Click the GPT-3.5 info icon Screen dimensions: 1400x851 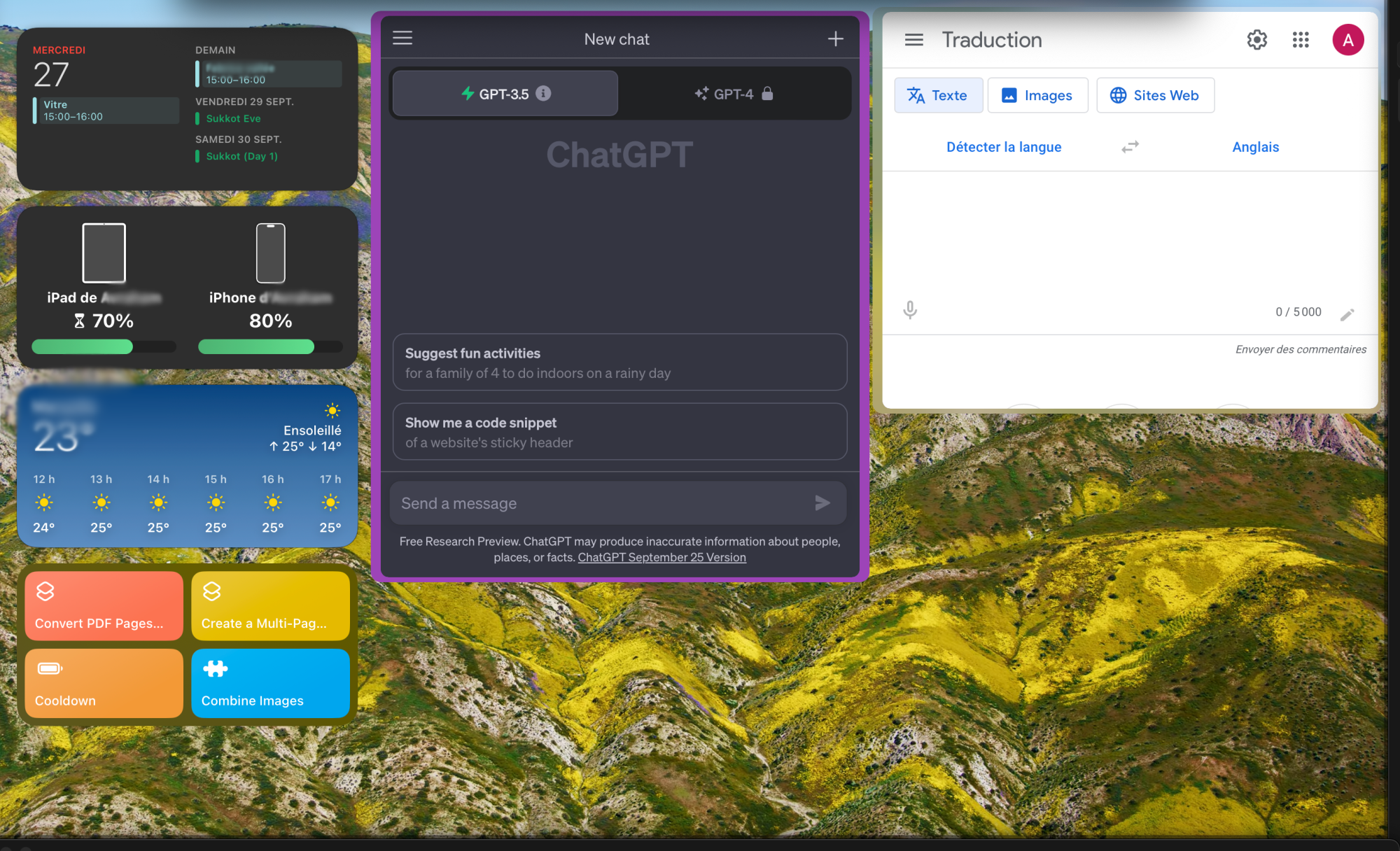coord(543,93)
